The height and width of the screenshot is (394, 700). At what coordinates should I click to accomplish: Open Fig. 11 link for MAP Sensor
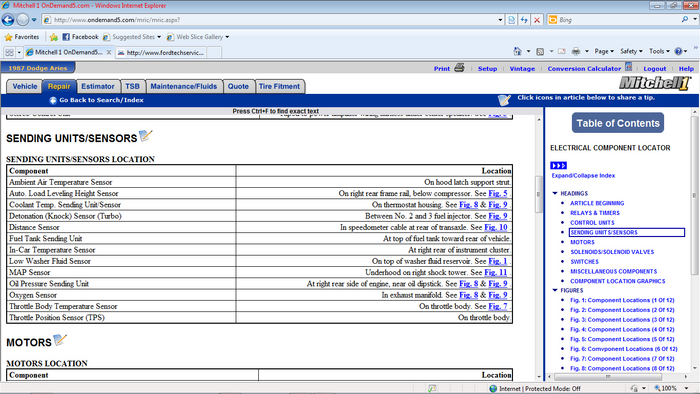[x=496, y=272]
